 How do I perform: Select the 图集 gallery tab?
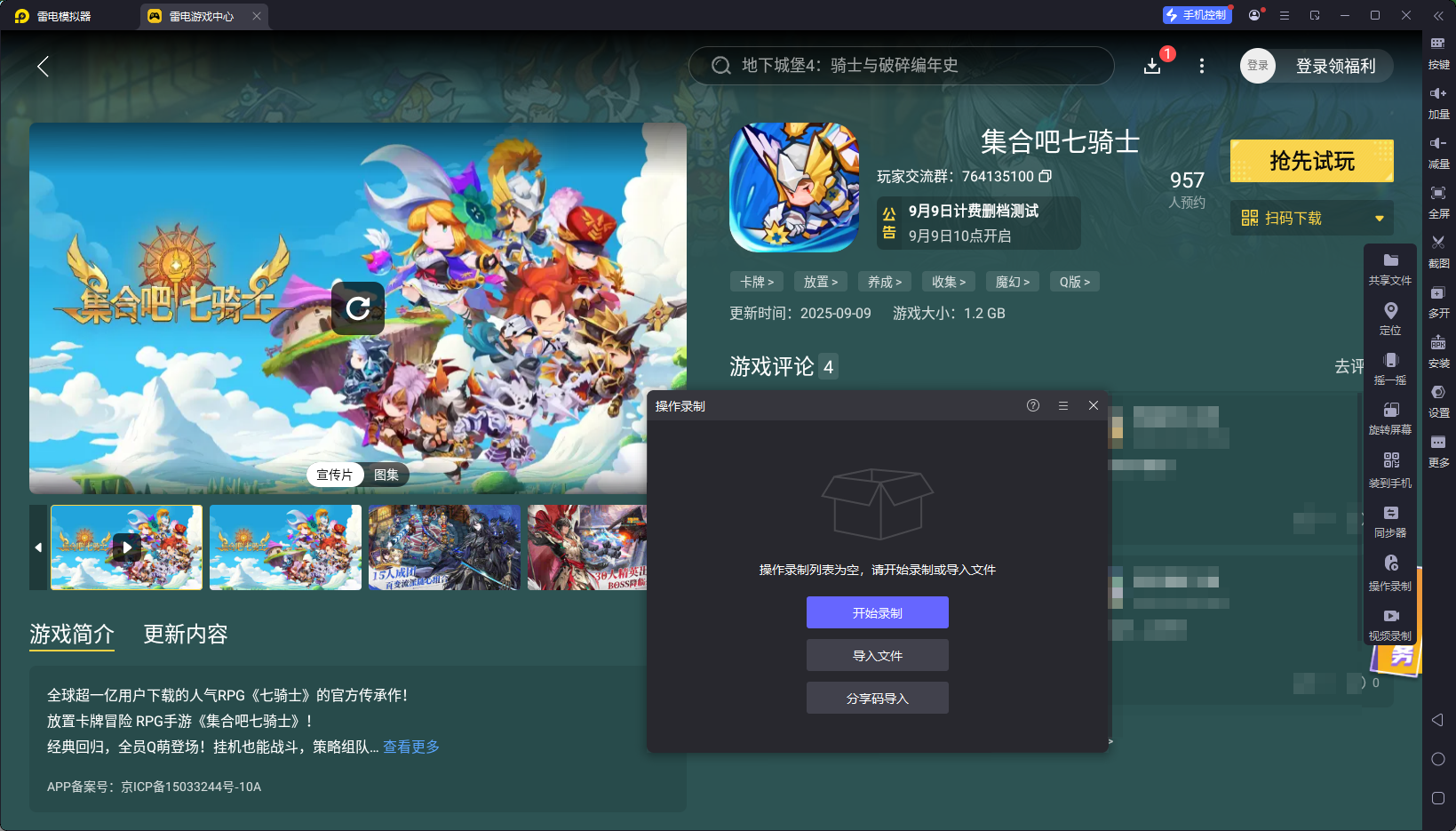coord(386,475)
